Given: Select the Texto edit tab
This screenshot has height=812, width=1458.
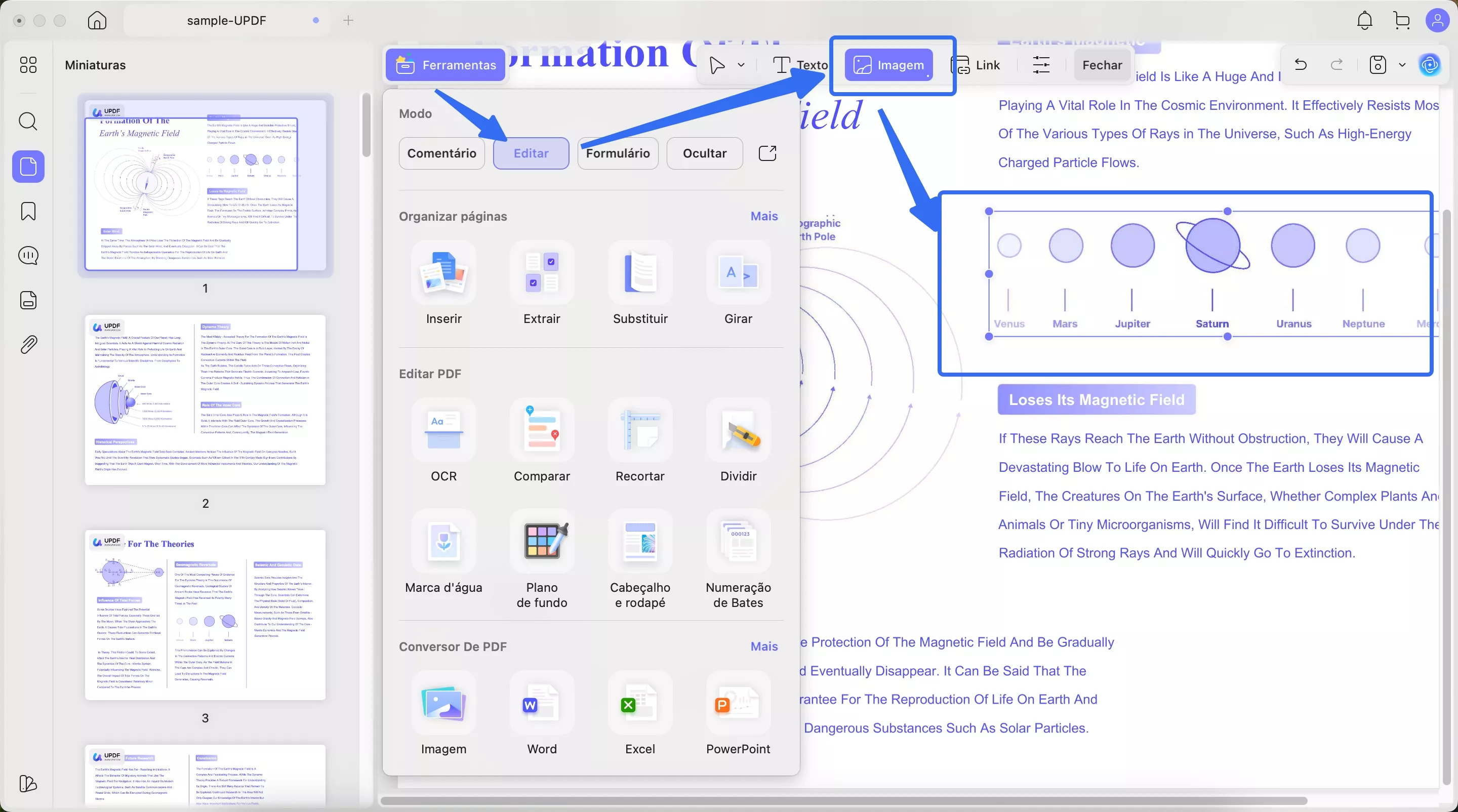Looking at the screenshot, I should point(800,65).
